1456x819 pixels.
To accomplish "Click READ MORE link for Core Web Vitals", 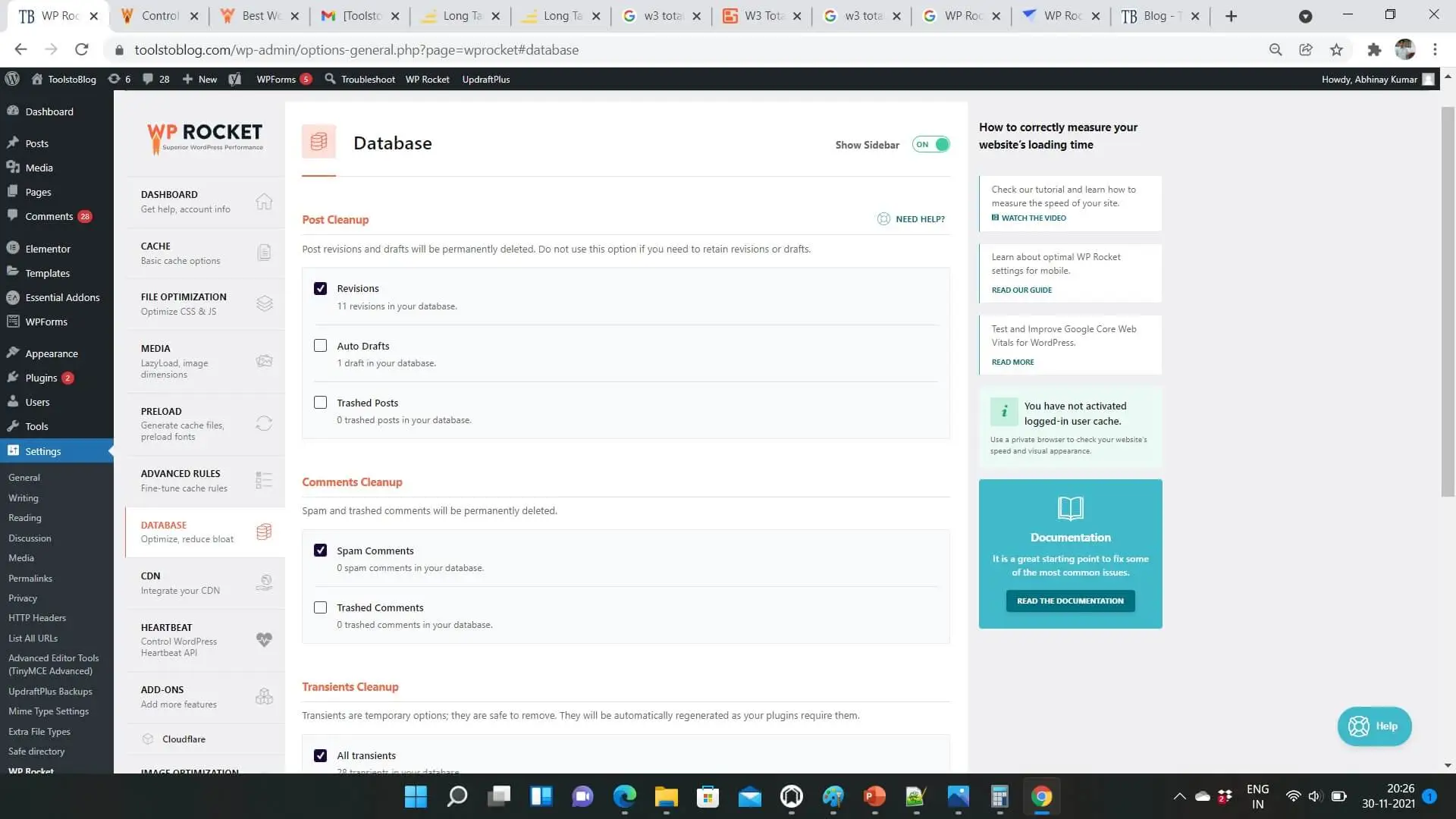I will click(1012, 362).
